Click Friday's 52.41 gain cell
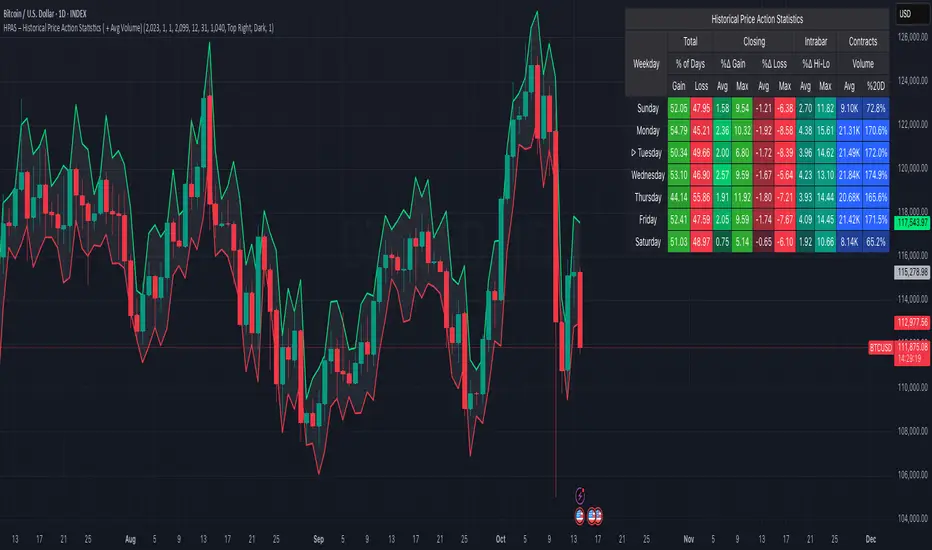932x550 pixels. pyautogui.click(x=679, y=219)
